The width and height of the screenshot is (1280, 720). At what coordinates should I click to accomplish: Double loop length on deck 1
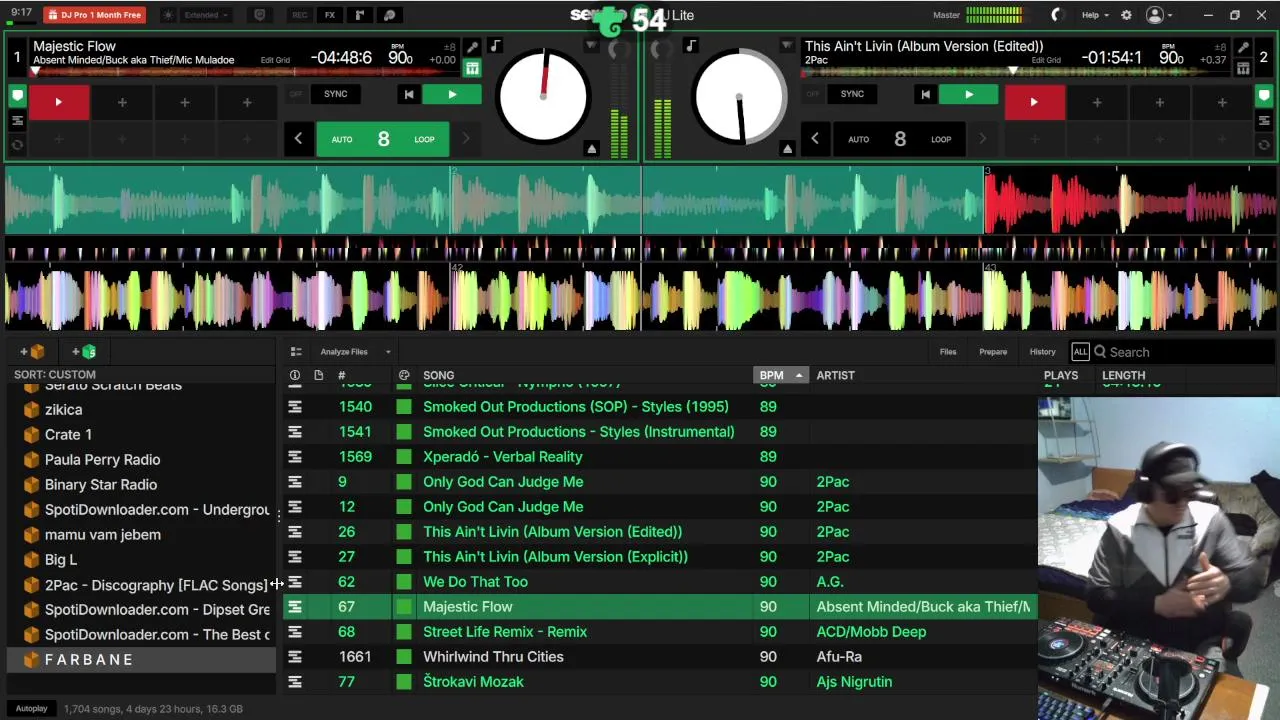click(x=465, y=139)
